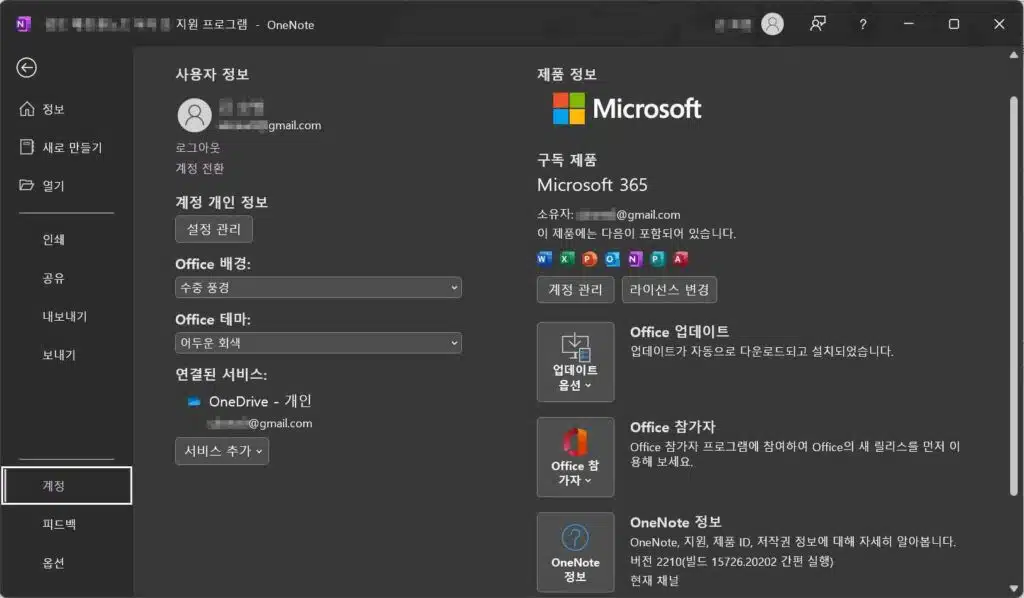
Task: Click the 설정 관리 button
Action: click(x=214, y=229)
